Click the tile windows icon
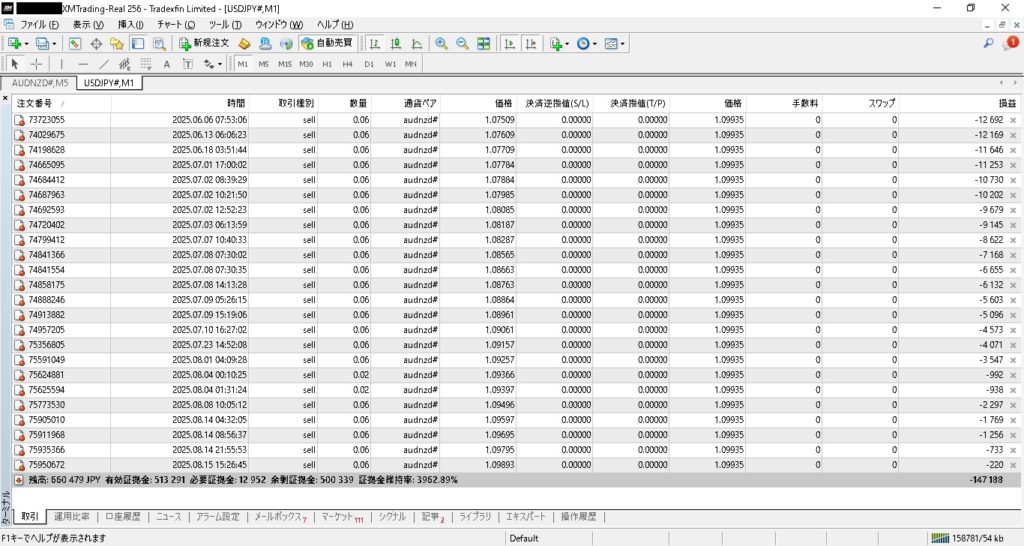The width and height of the screenshot is (1024, 546). coord(484,44)
